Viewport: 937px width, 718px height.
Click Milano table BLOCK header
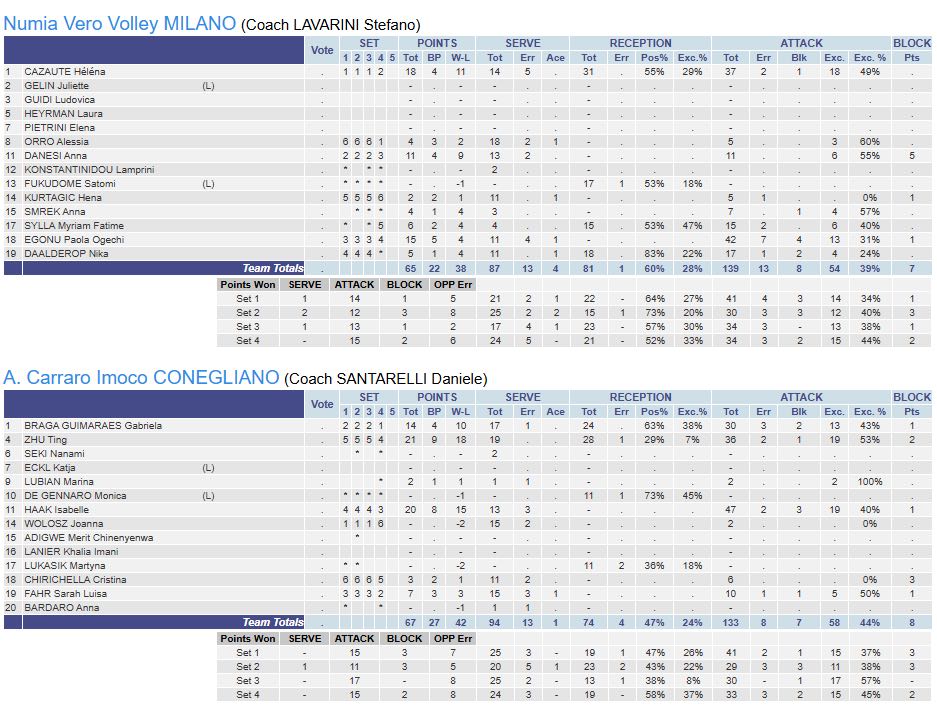912,43
